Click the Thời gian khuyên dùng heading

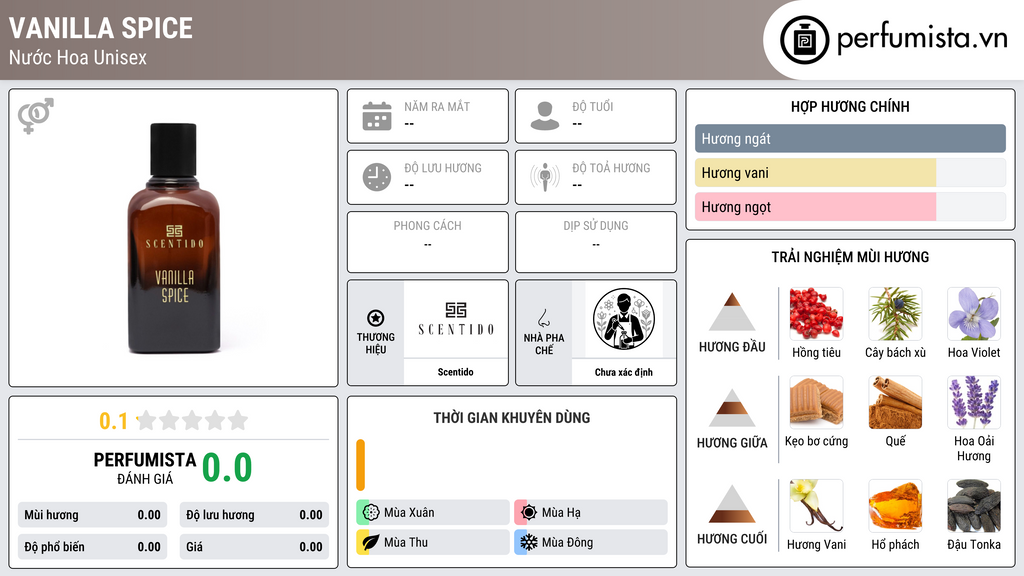(512, 418)
